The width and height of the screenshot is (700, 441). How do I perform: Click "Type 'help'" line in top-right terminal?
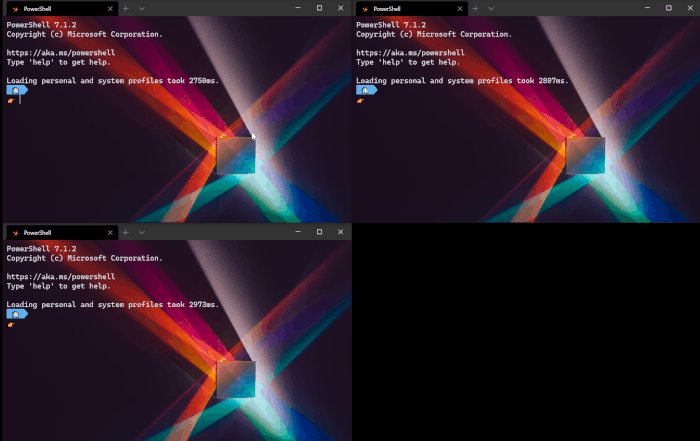coord(408,62)
